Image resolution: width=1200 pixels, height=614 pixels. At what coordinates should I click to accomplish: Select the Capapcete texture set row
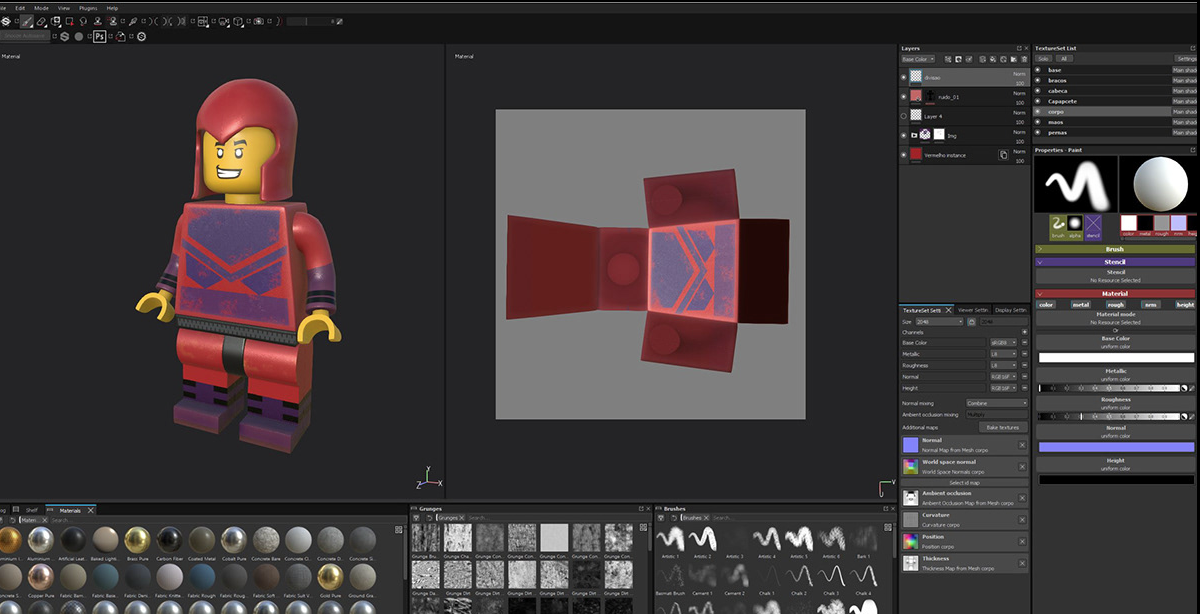point(1102,101)
